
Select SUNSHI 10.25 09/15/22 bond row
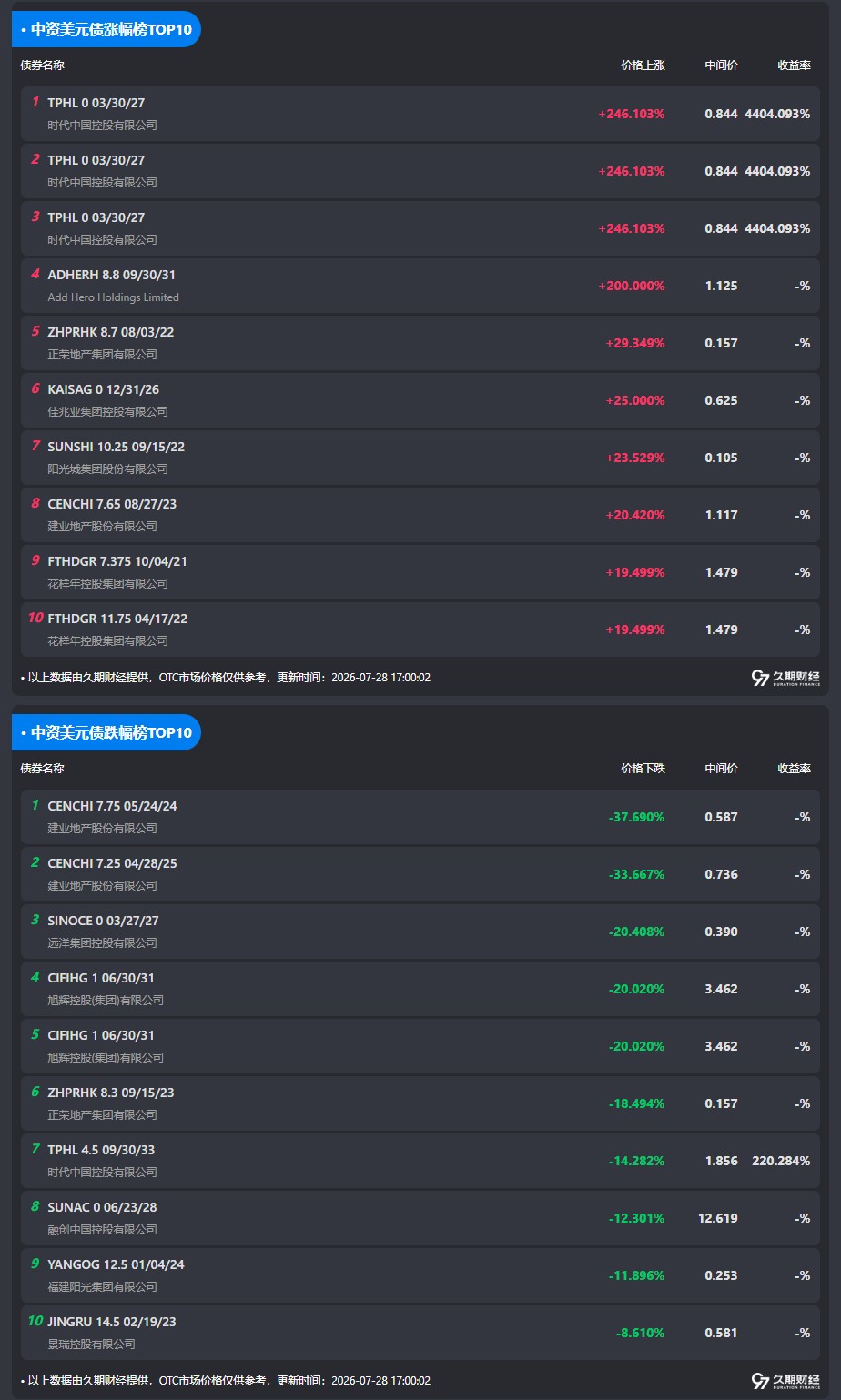pos(420,458)
